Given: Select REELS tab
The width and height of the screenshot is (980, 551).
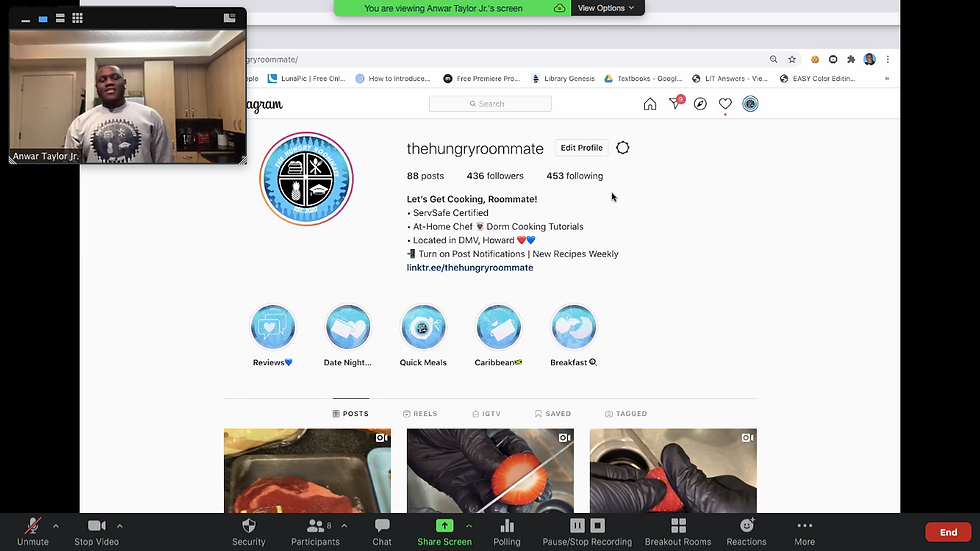Looking at the screenshot, I should [x=420, y=414].
